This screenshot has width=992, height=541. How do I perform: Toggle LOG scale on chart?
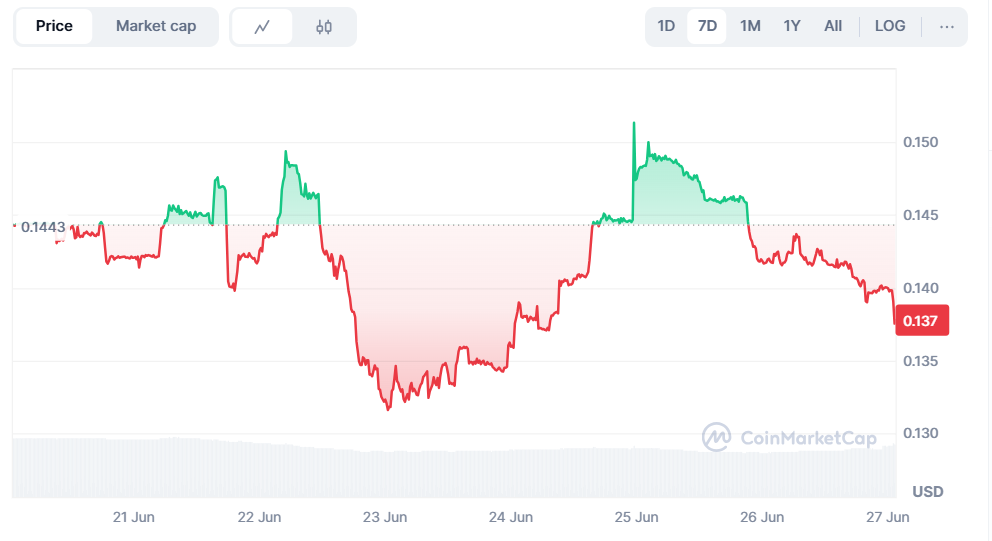point(890,26)
